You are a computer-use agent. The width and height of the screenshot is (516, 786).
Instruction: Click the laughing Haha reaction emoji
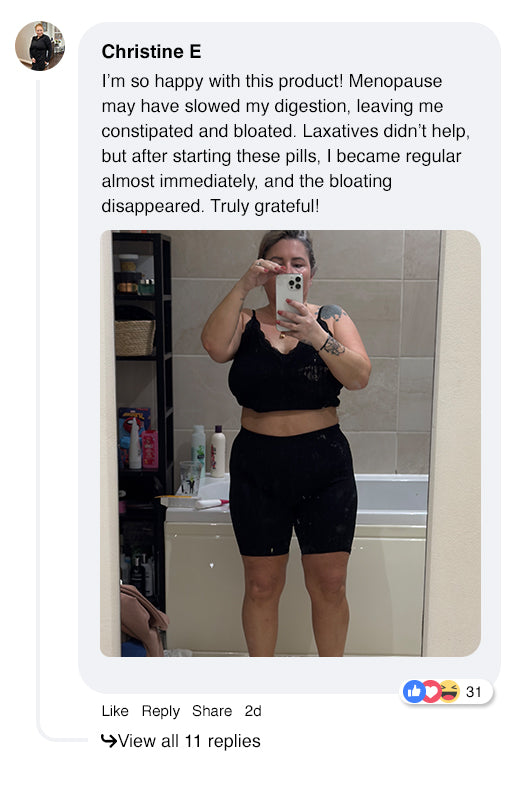coord(449,692)
